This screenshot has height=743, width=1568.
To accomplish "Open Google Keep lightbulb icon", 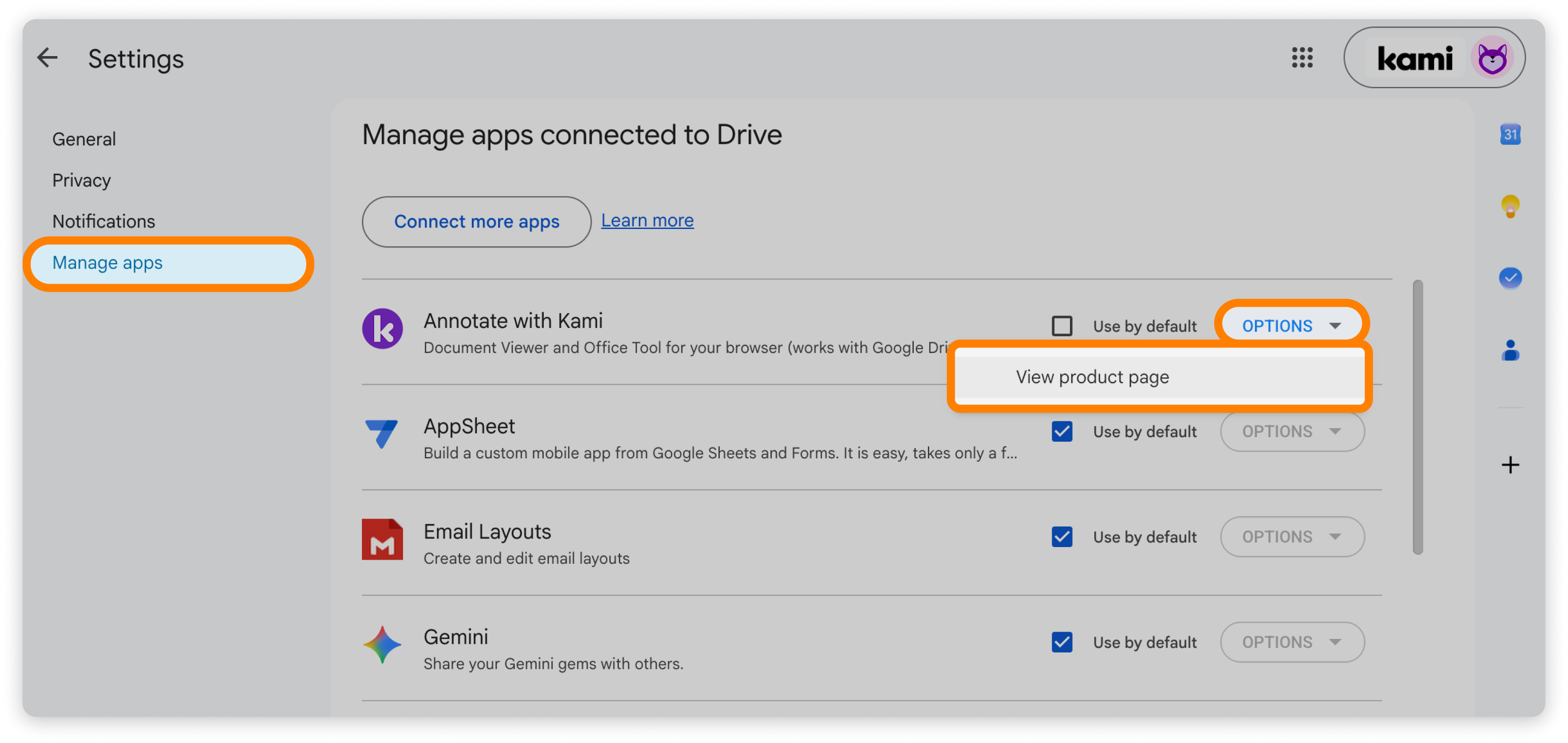I will (1510, 206).
